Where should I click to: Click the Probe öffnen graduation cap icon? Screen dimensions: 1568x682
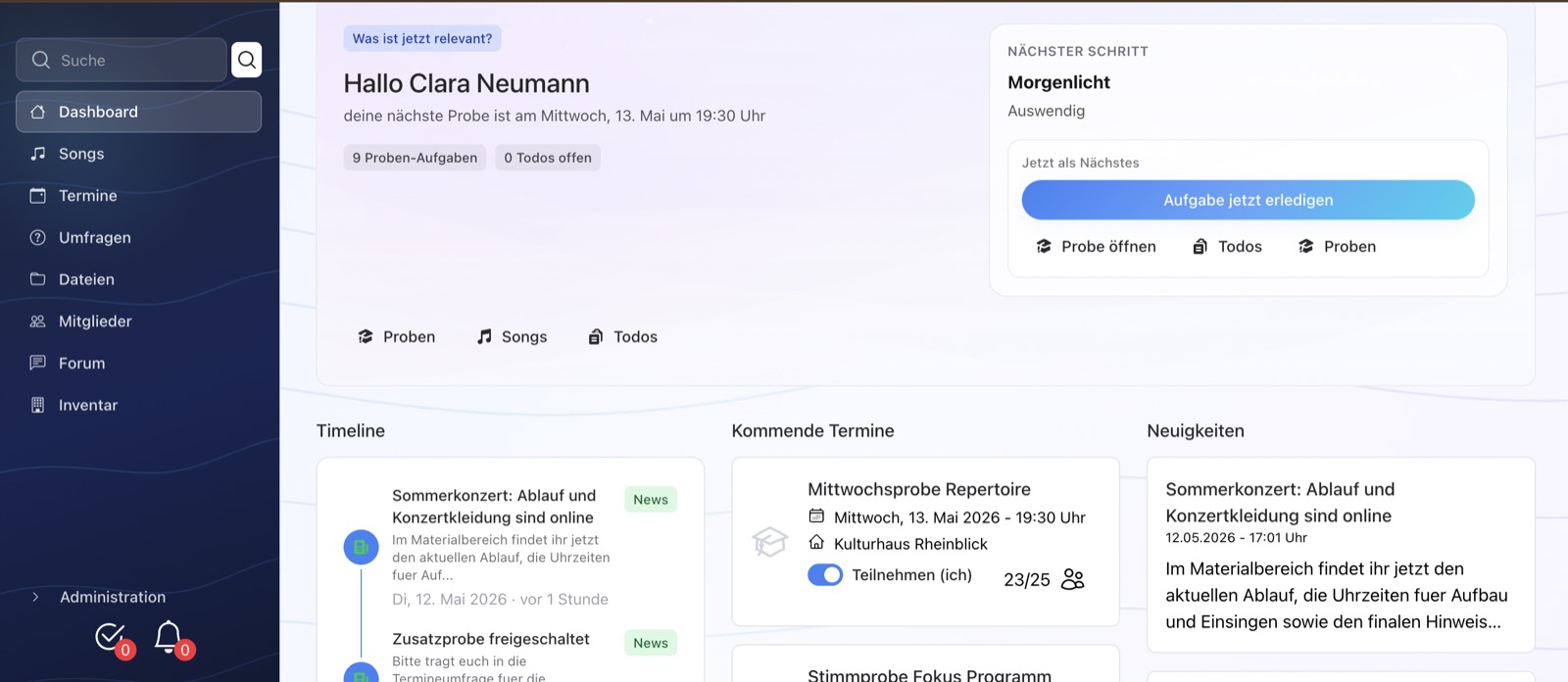click(1044, 247)
